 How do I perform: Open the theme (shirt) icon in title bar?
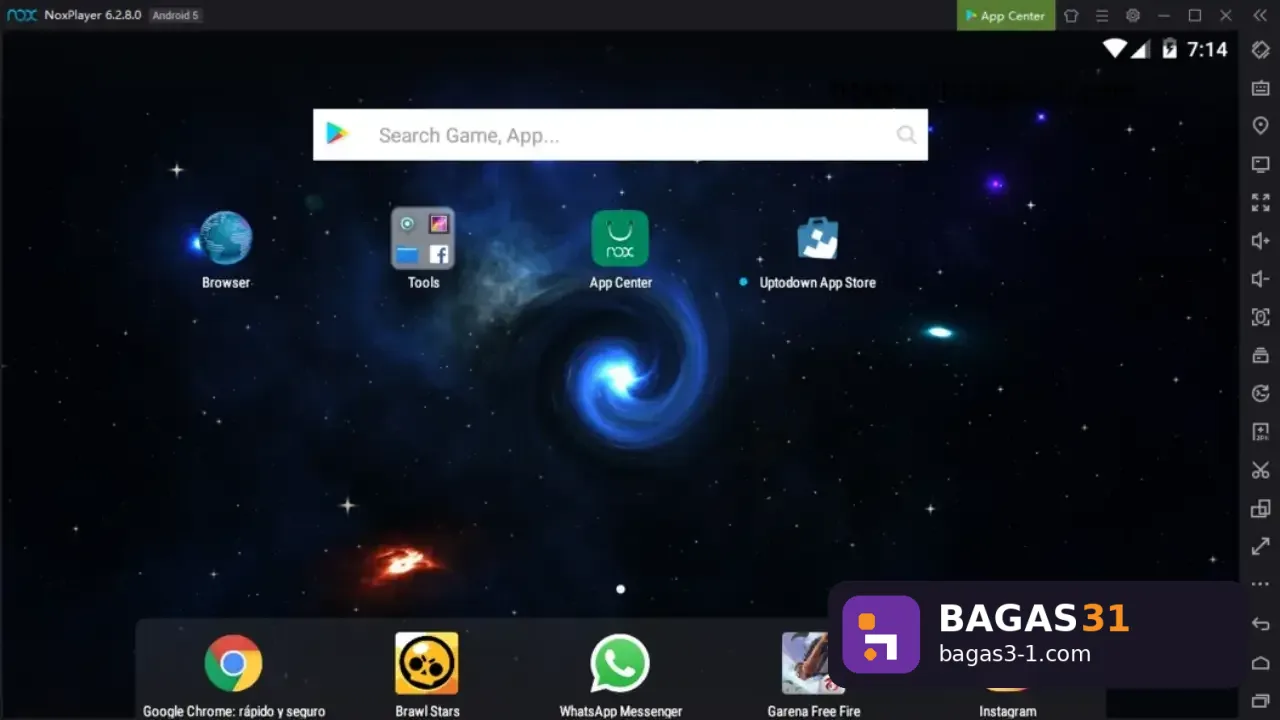pyautogui.click(x=1071, y=15)
